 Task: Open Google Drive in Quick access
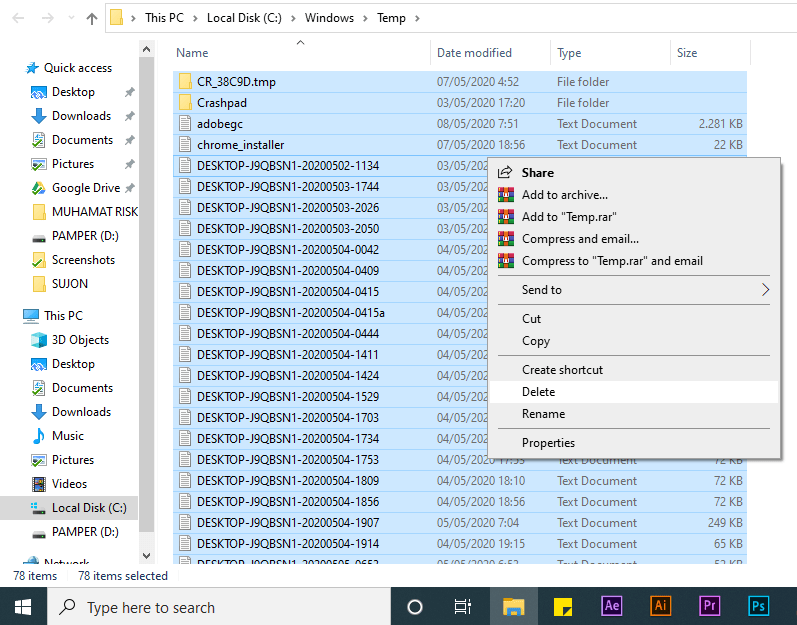(x=85, y=188)
